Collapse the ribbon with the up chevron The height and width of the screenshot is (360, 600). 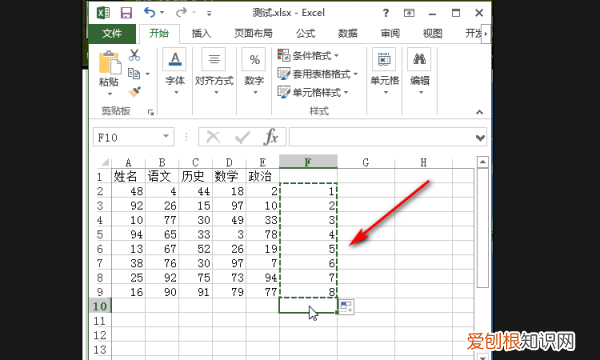479,112
